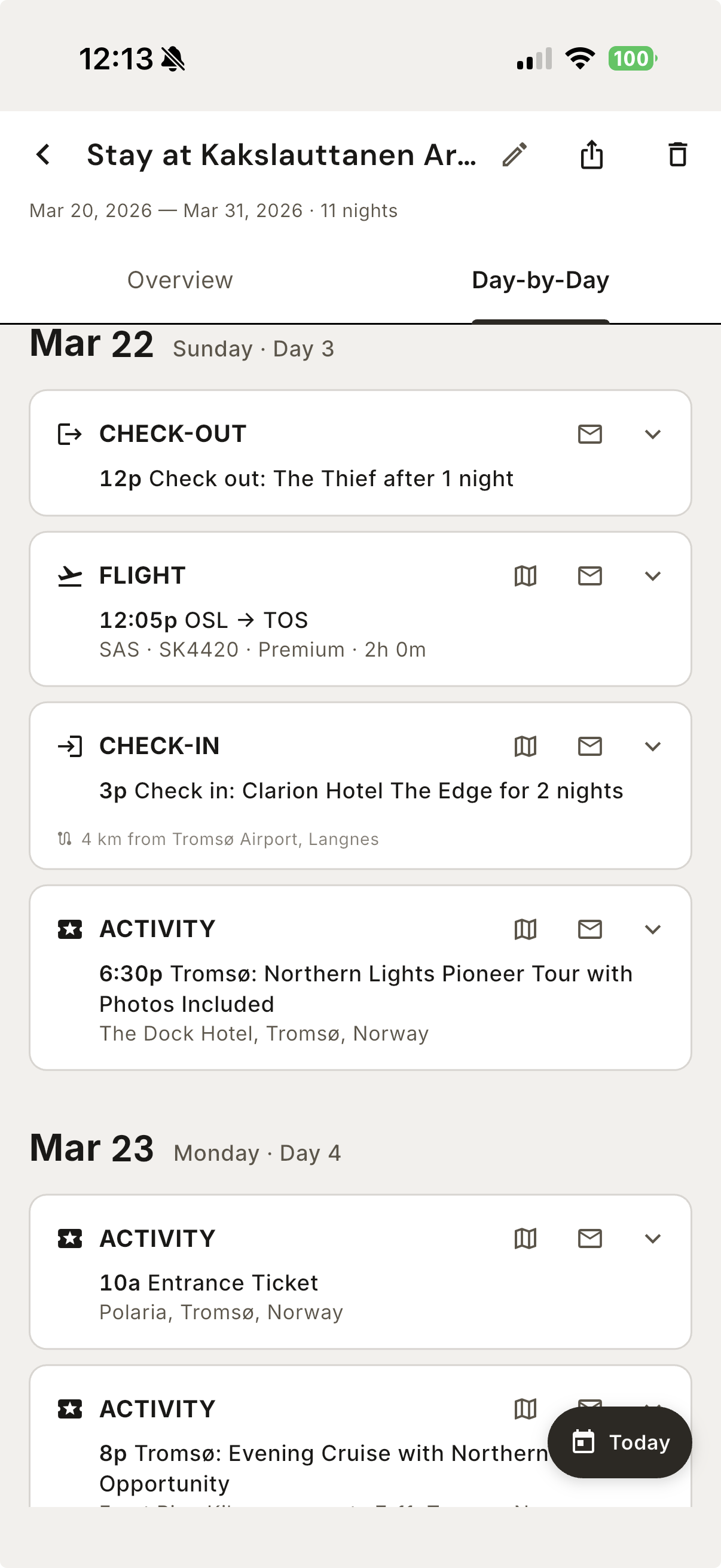This screenshot has height=1568, width=721.
Task: View map for Polaria Entrance Ticket
Action: 525,1238
